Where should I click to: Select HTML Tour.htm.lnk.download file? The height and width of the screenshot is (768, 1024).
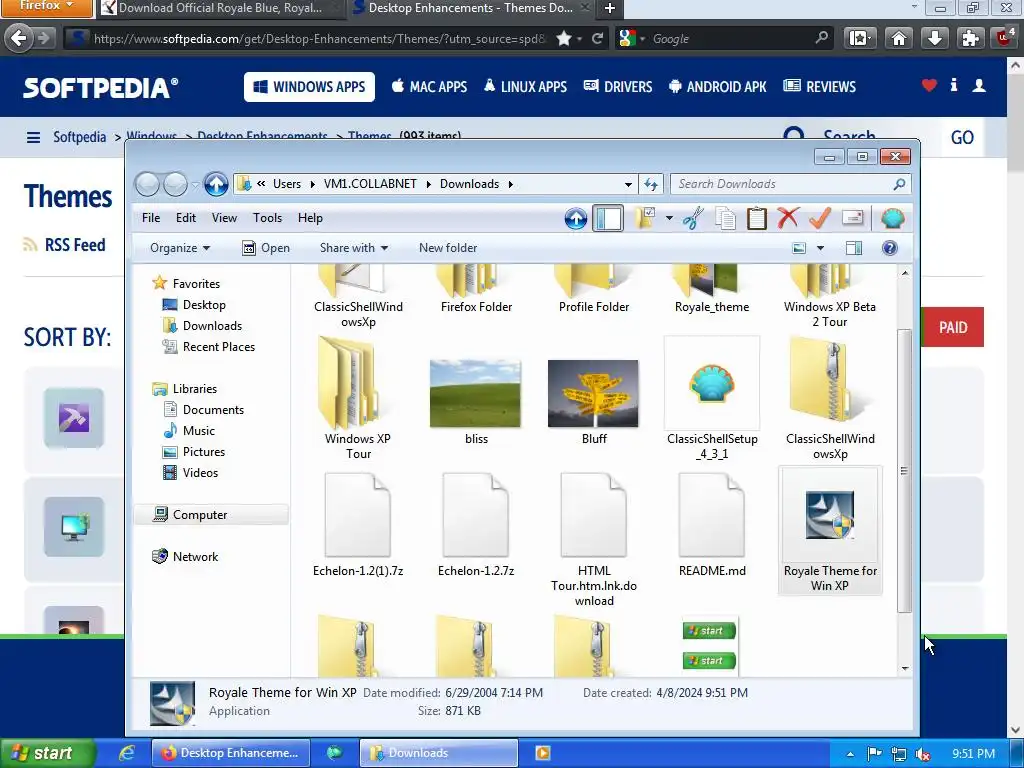click(594, 539)
